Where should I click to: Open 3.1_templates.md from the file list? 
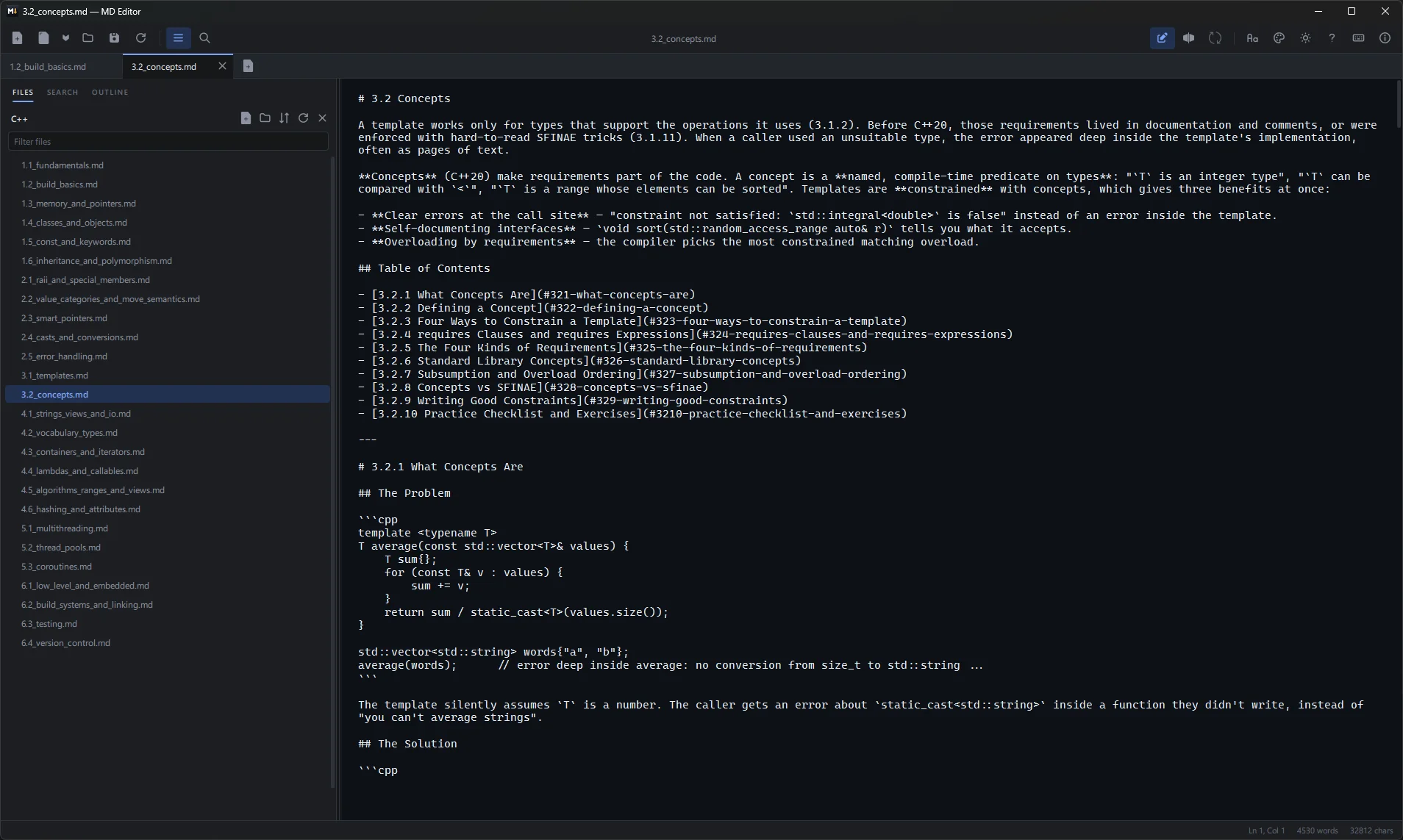168,376
